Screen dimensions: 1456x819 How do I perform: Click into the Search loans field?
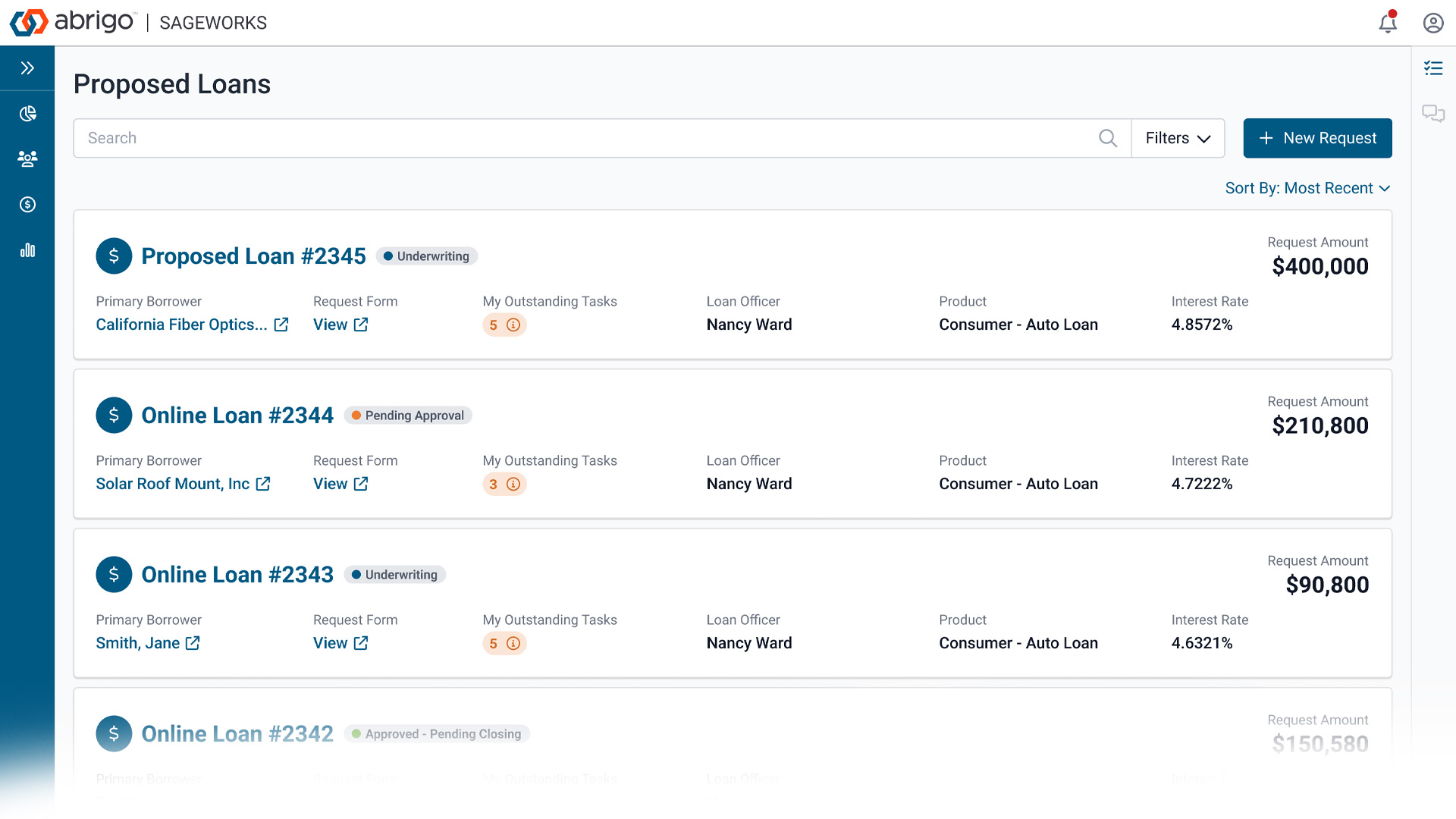click(584, 138)
